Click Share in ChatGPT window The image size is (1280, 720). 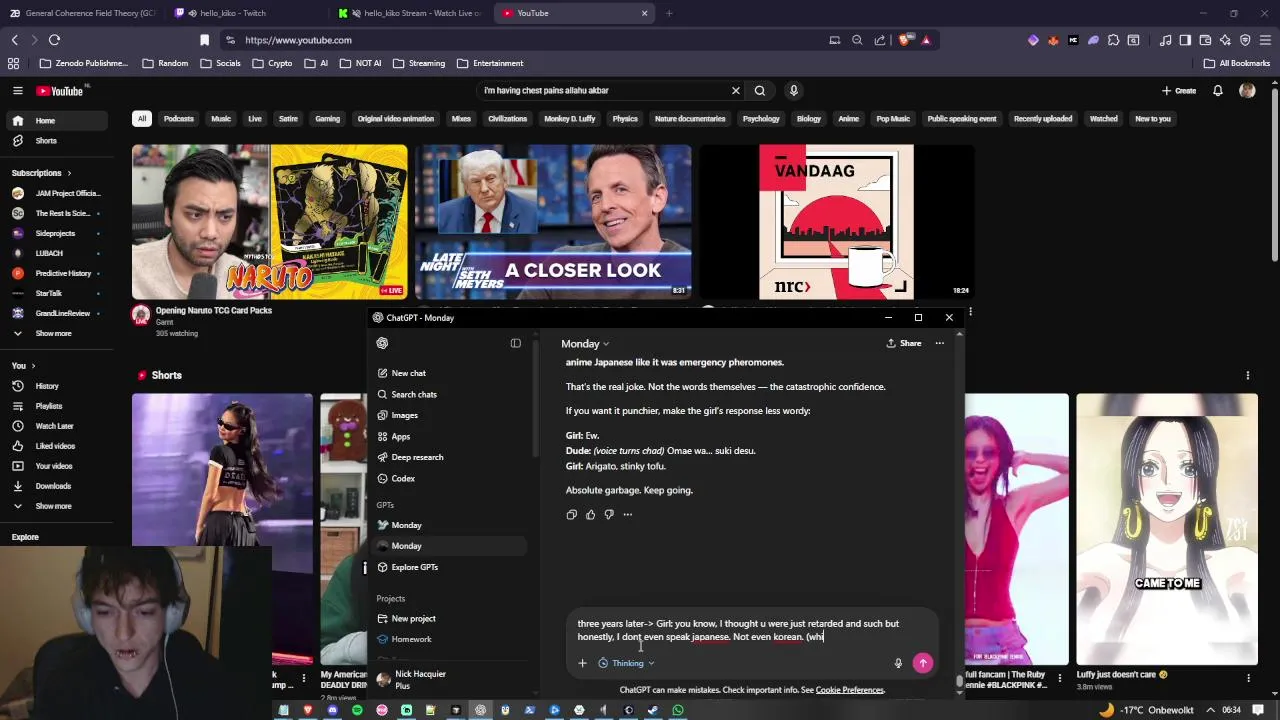[904, 344]
